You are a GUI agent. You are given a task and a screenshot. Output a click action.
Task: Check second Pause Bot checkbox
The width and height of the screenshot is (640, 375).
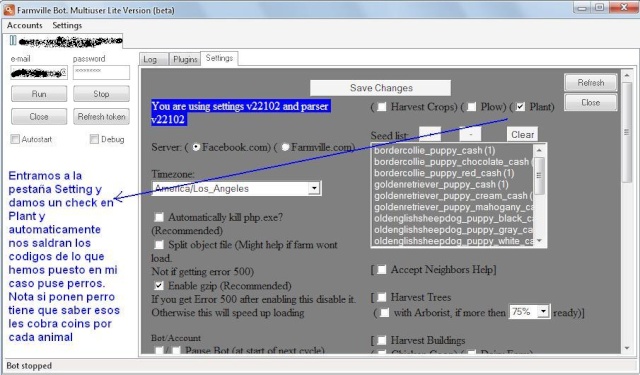click(x=176, y=350)
